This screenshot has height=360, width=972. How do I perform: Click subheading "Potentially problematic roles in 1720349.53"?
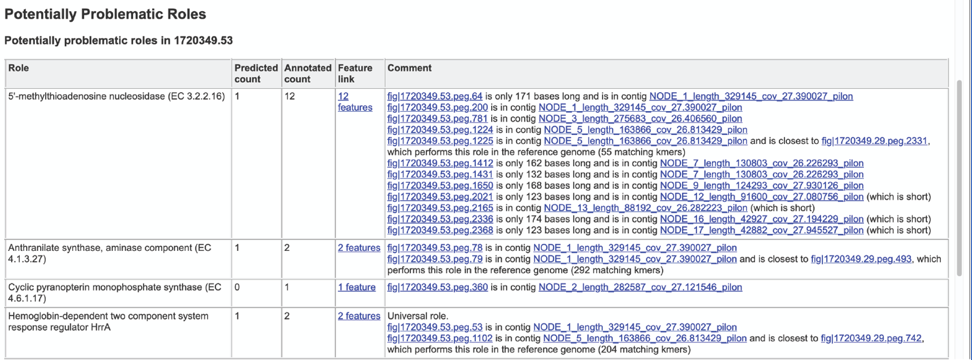point(118,40)
